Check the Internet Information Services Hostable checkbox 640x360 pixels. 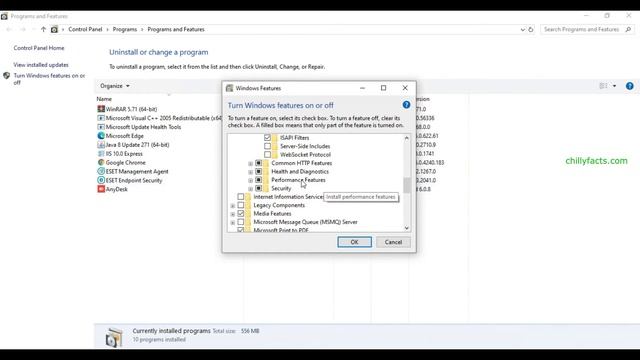click(241, 197)
